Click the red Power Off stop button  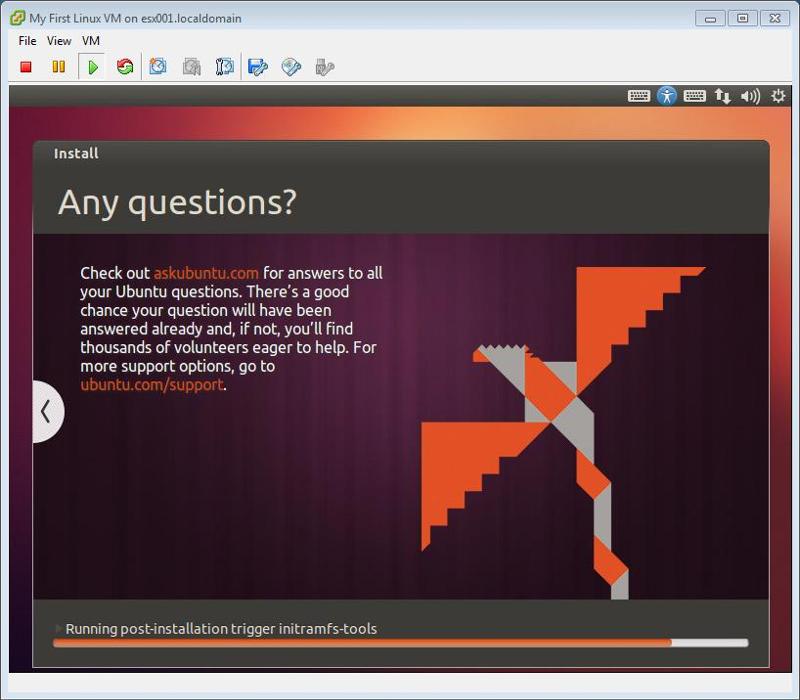tap(26, 67)
